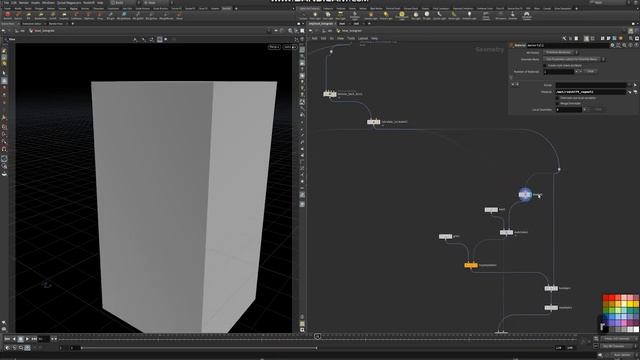Click the parameter pane help icon
This screenshot has height=360, width=640.
tap(636, 45)
